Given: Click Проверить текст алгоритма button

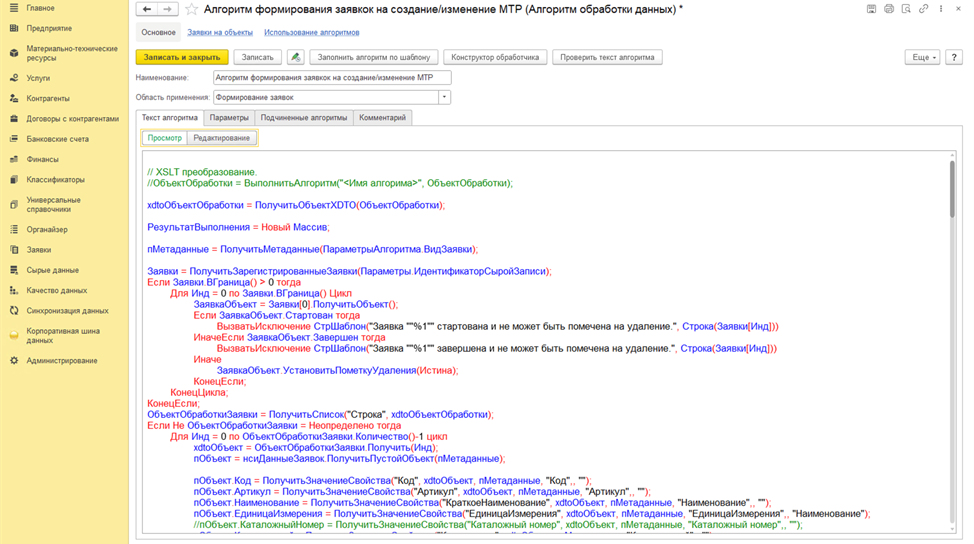Looking at the screenshot, I should 606,57.
